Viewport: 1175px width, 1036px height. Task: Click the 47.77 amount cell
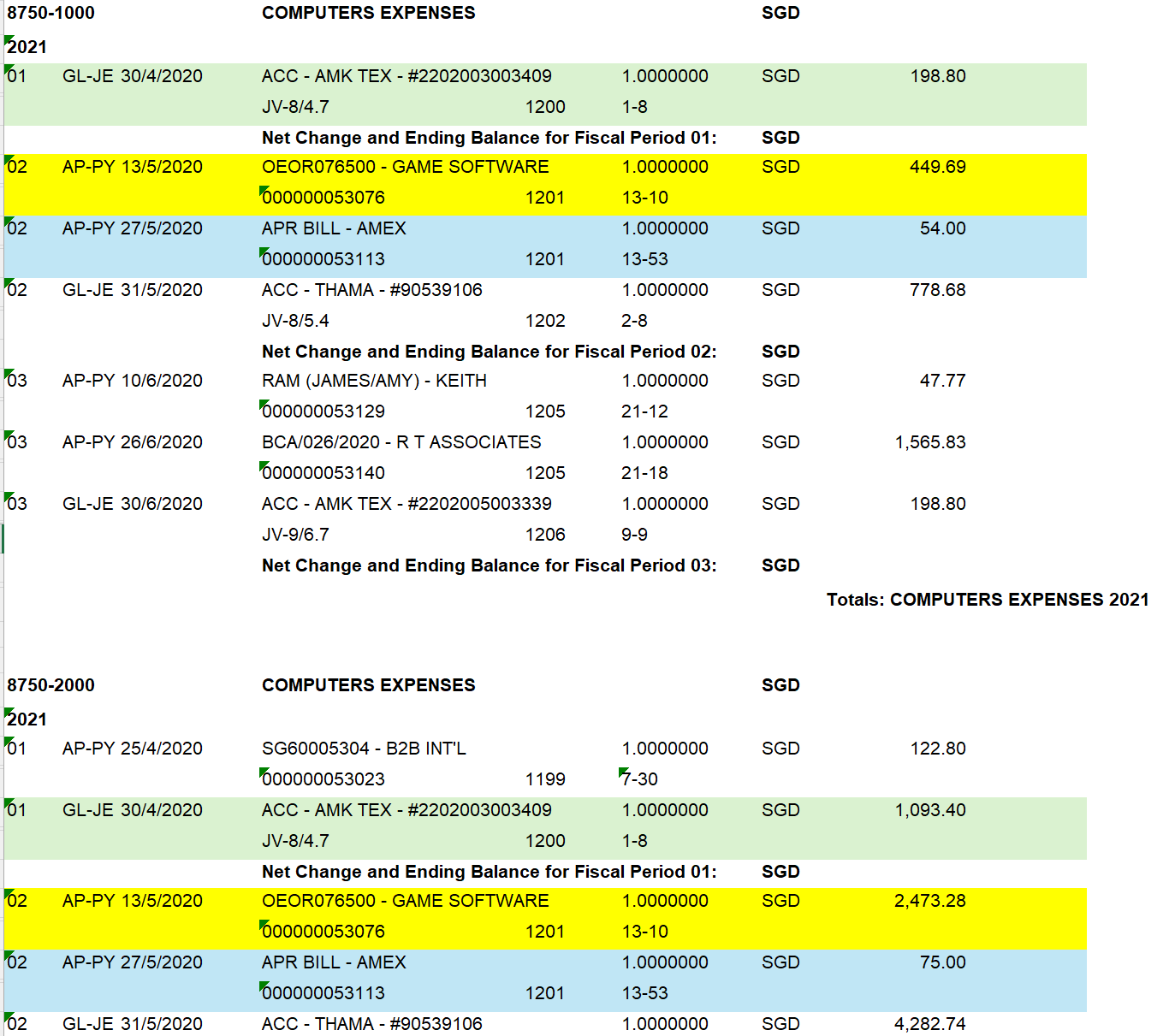(x=942, y=381)
